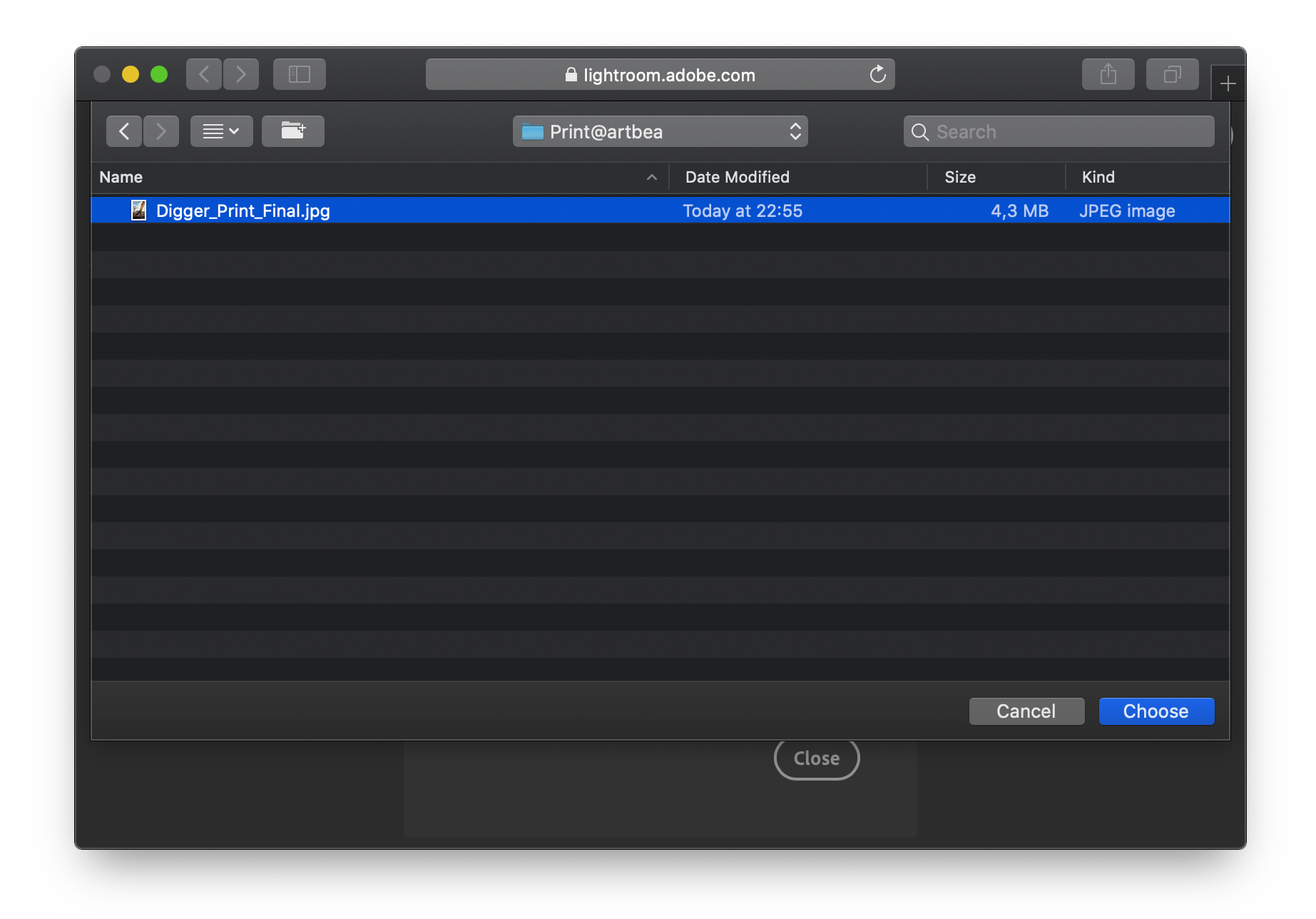The height and width of the screenshot is (919, 1316).
Task: Click the 4,3 MB size cell
Action: coord(1019,210)
